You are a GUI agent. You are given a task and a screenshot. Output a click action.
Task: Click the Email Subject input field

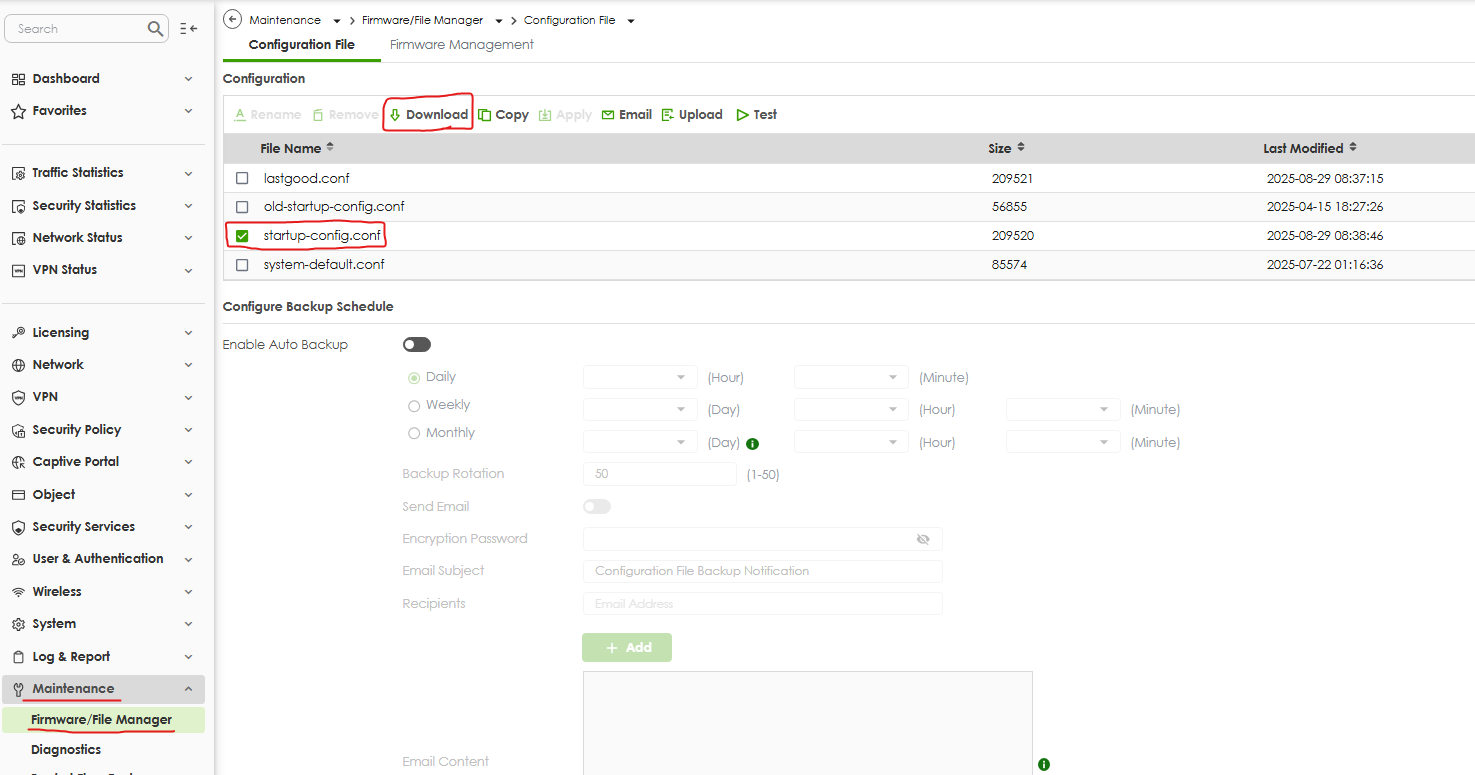click(x=763, y=571)
